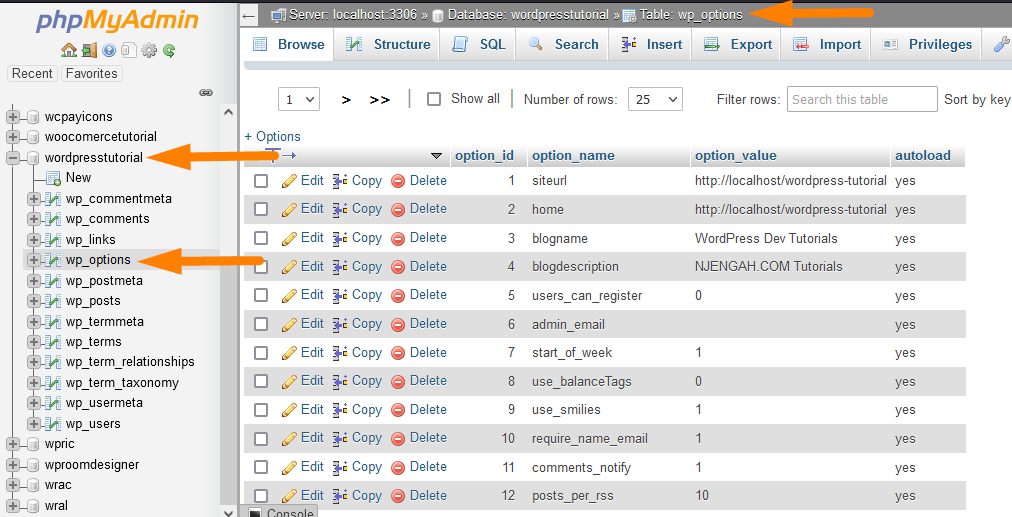
Task: Click Copy icon for home row
Action: point(340,210)
